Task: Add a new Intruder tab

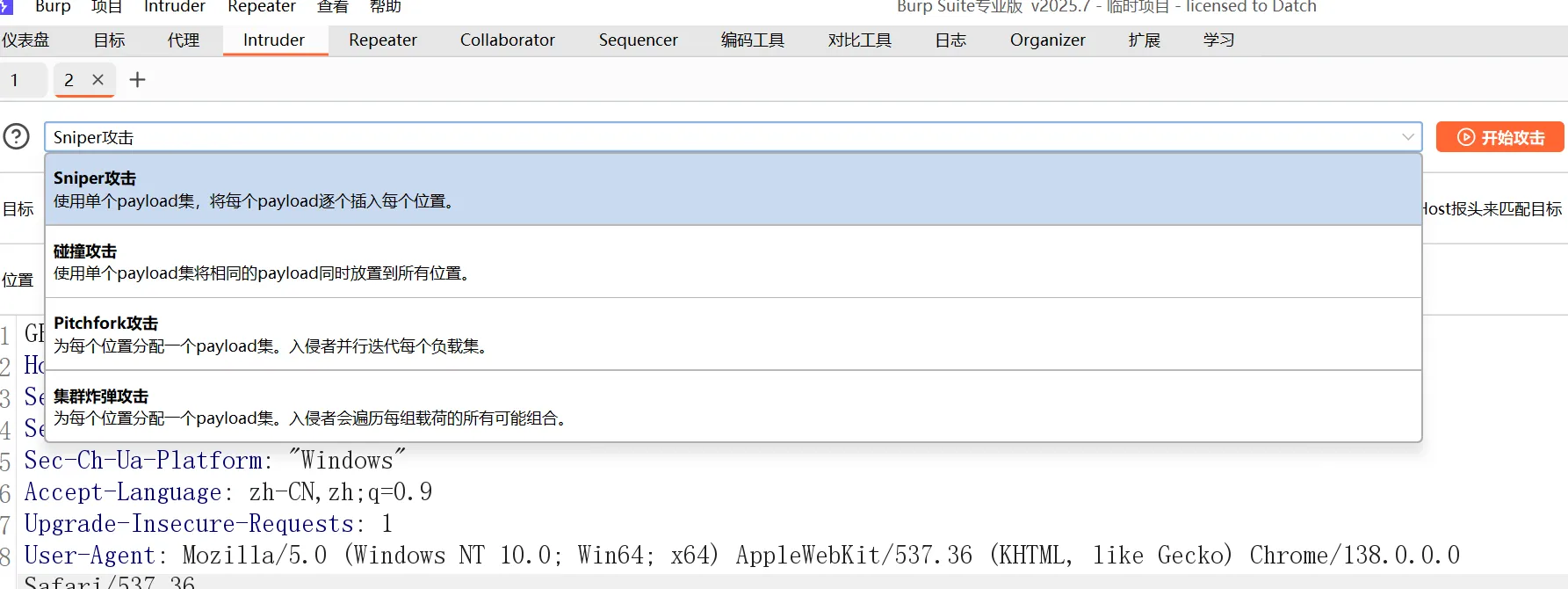Action: [137, 80]
